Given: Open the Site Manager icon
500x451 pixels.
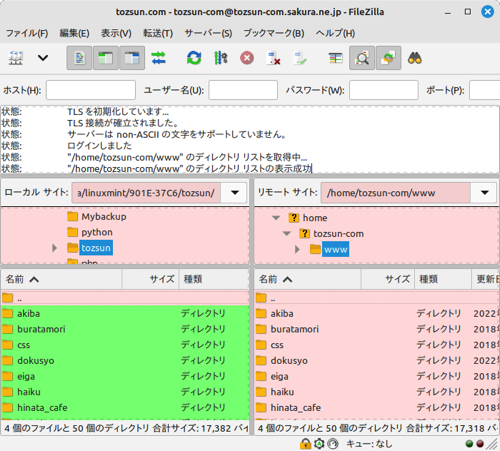Looking at the screenshot, I should pos(16,58).
